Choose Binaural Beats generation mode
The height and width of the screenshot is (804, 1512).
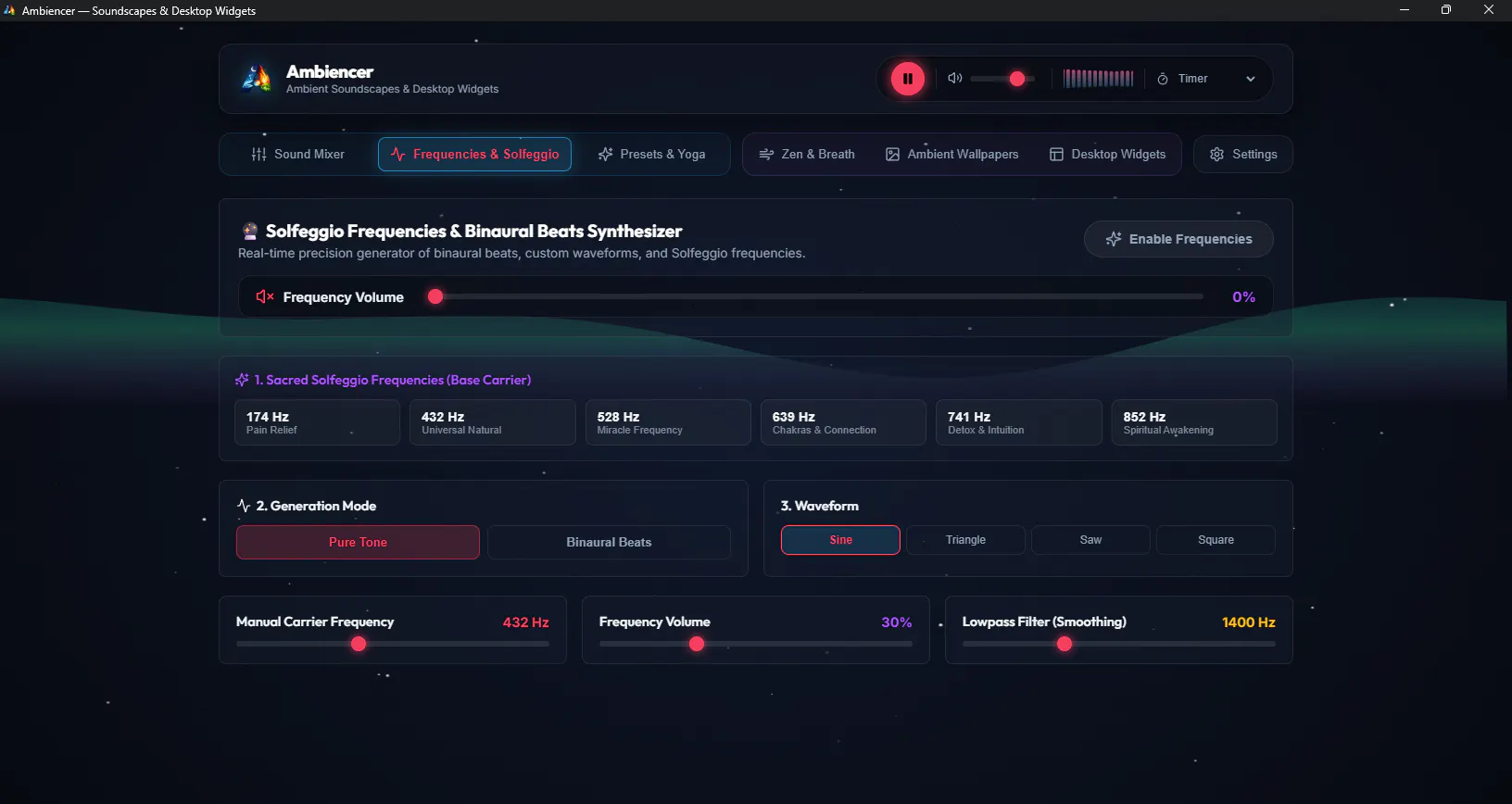pyautogui.click(x=609, y=542)
